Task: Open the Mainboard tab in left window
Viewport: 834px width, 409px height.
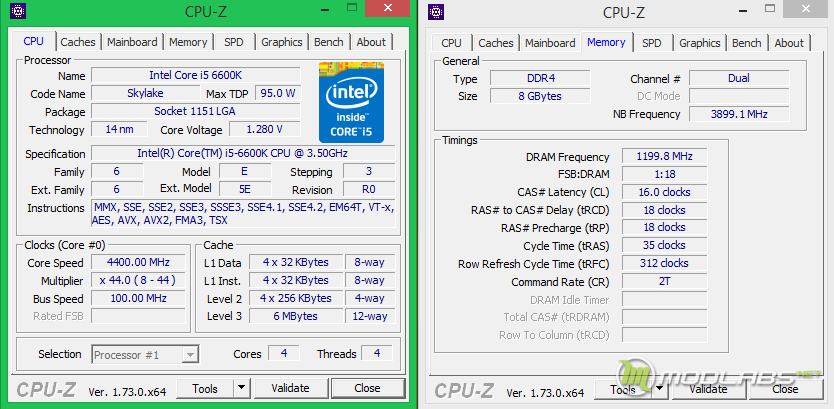Action: pos(132,42)
